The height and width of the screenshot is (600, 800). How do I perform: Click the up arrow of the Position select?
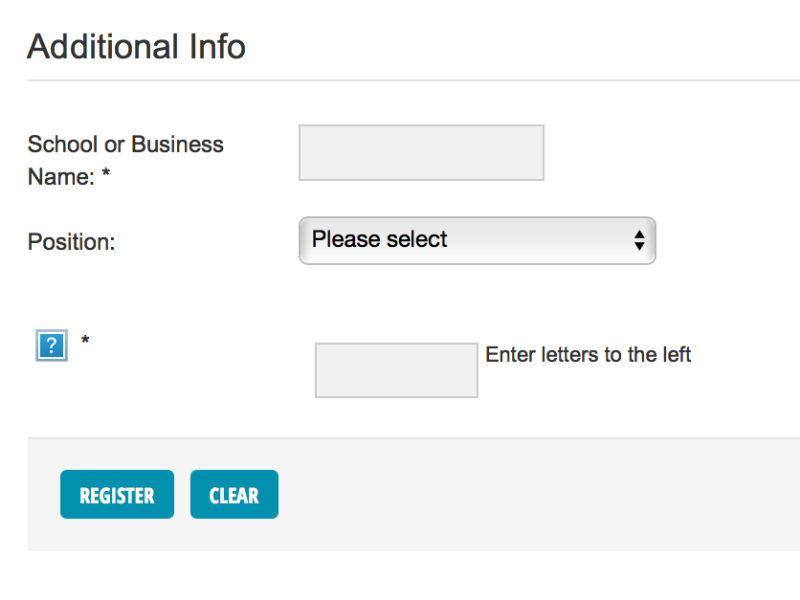click(639, 234)
